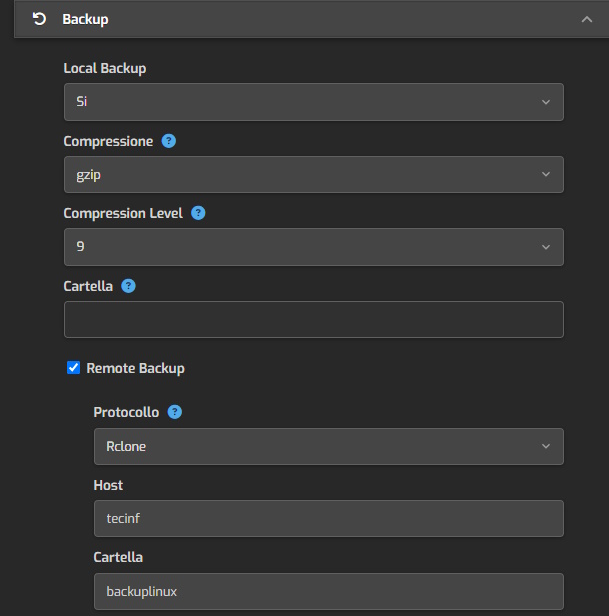The image size is (609, 616).
Task: Click the Host field containing tecinf
Action: coord(328,518)
